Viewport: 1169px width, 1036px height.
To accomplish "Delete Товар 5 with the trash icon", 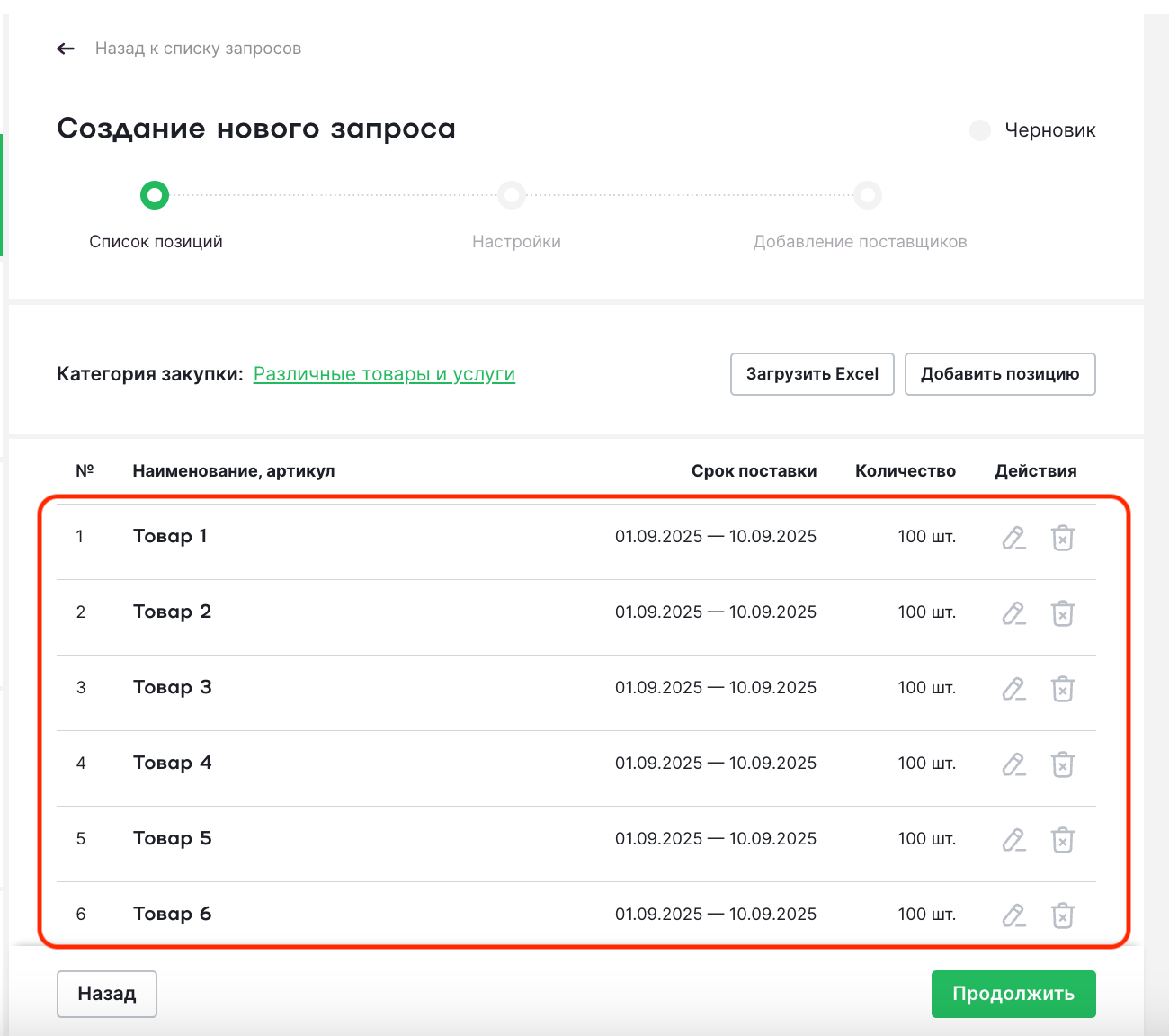I will pos(1063,840).
